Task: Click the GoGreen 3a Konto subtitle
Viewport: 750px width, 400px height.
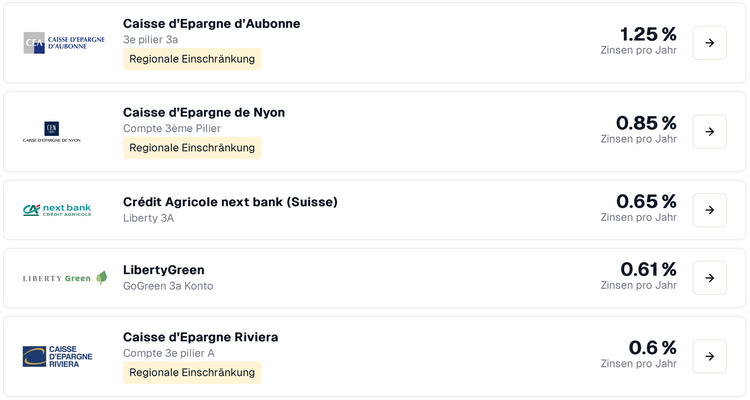Action: pos(168,286)
